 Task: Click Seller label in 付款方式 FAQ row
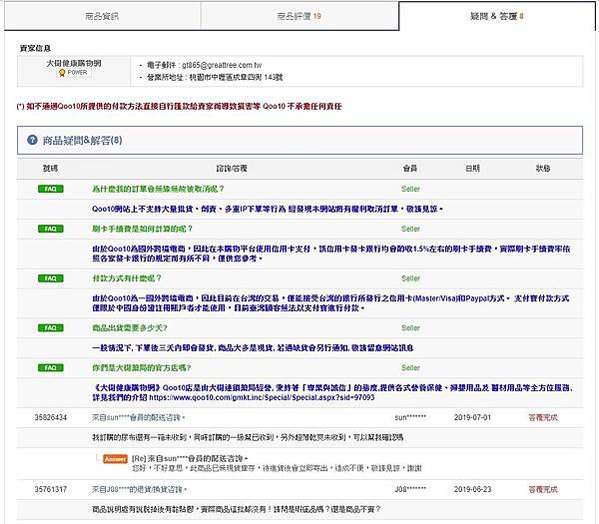(x=411, y=278)
